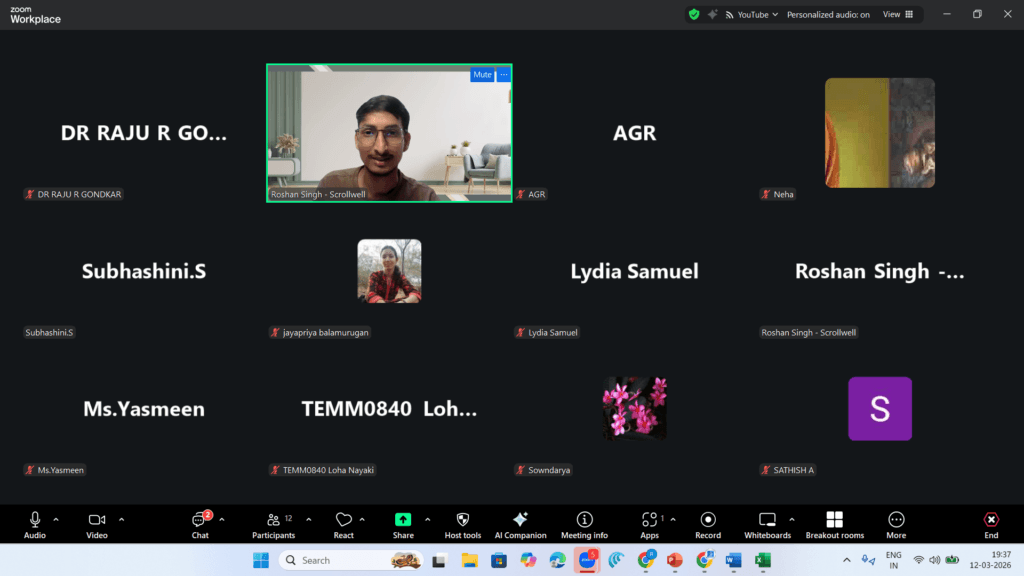Click the Mute button on Roshan Singh's tile
This screenshot has width=1024, height=576.
tap(482, 74)
